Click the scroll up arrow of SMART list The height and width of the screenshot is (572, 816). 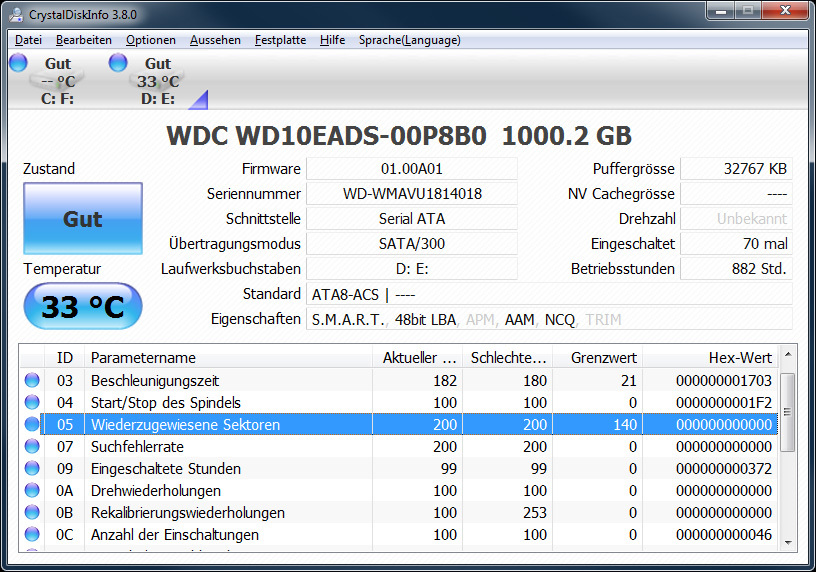[x=788, y=355]
